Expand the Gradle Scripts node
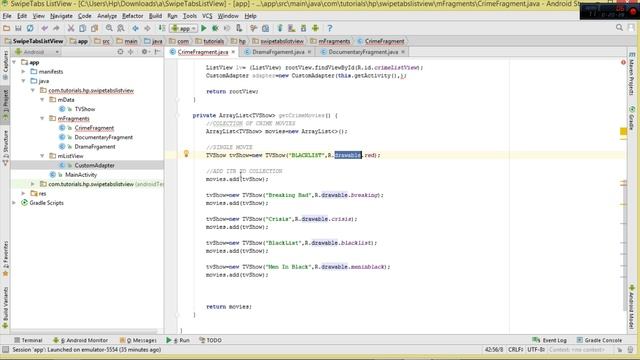Image resolution: width=640 pixels, height=360 pixels. click(x=14, y=203)
